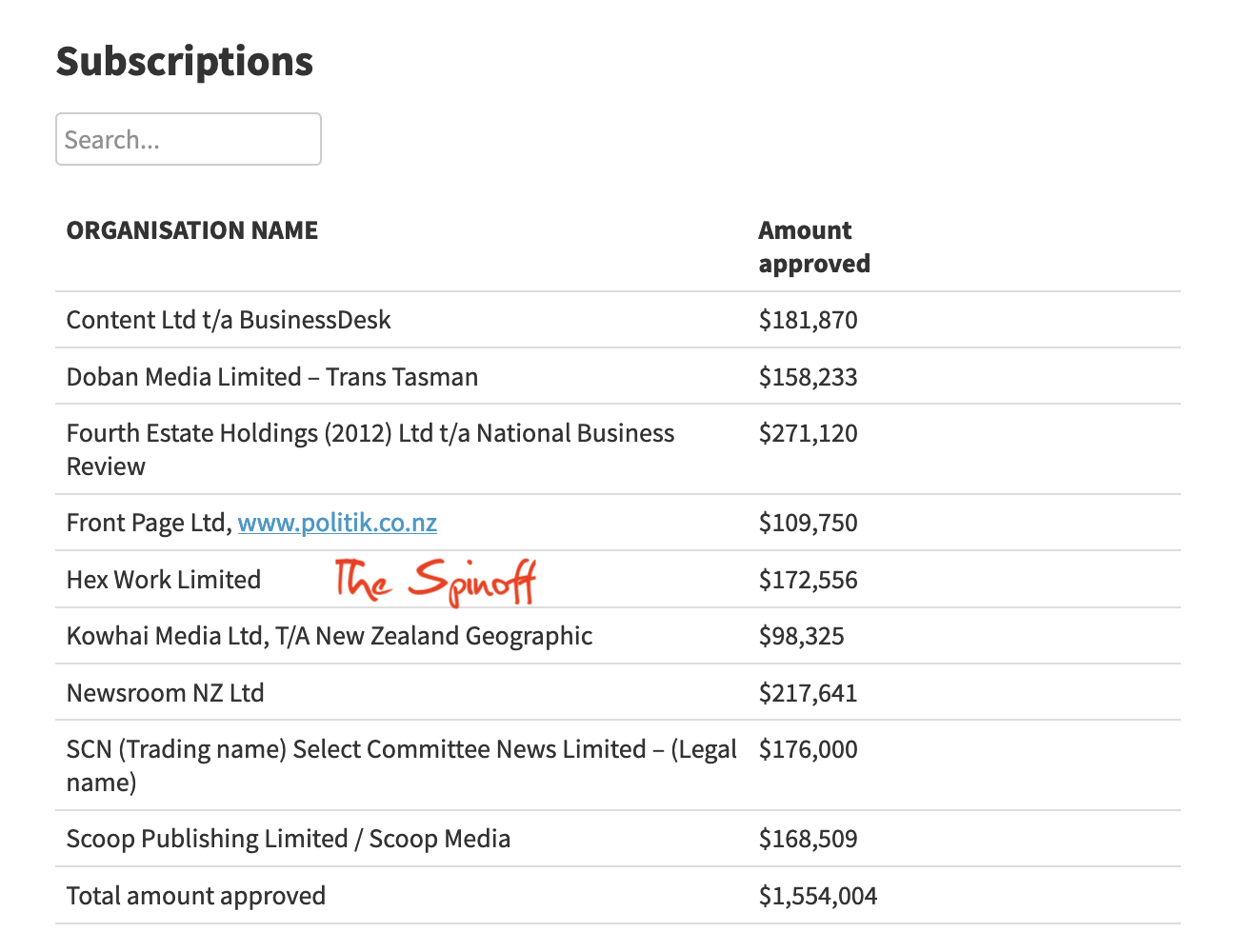Click Fourth Estate Holdings organisation name

click(x=370, y=449)
